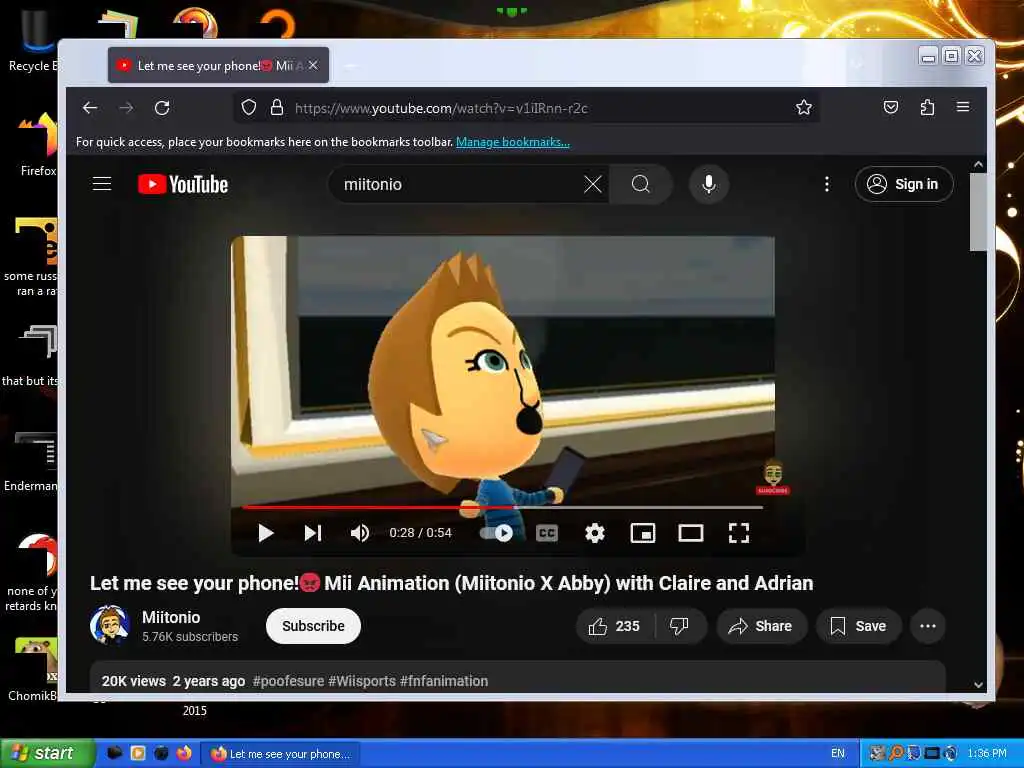The height and width of the screenshot is (768, 1024).
Task: Open the Miitonio channel name
Action: pyautogui.click(x=171, y=617)
